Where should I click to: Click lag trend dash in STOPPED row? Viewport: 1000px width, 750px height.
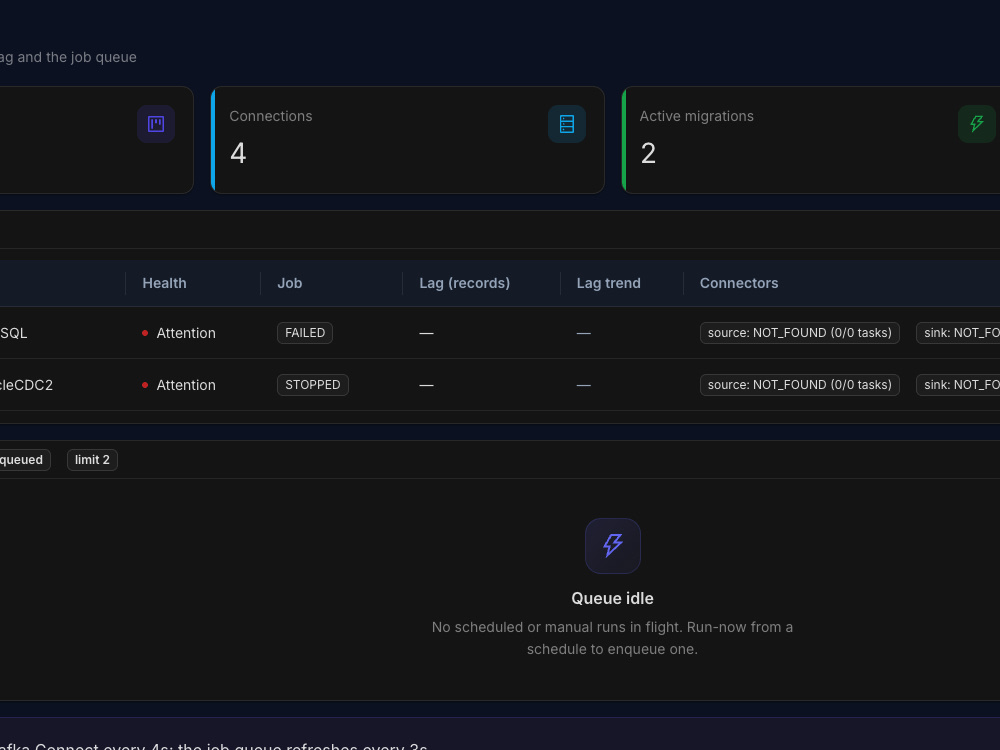click(584, 385)
